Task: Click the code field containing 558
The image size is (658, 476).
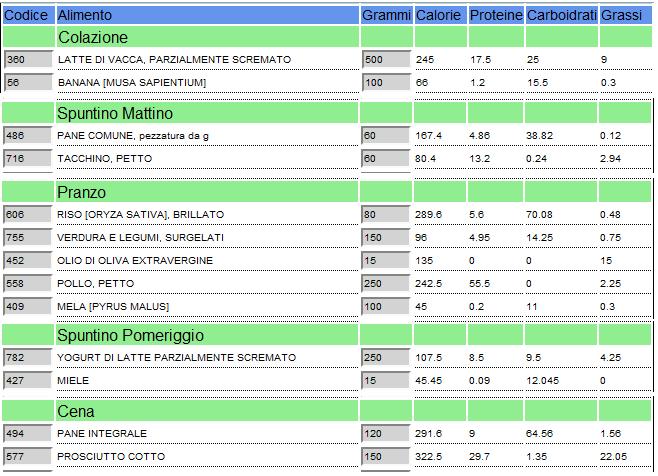Action: (x=28, y=284)
